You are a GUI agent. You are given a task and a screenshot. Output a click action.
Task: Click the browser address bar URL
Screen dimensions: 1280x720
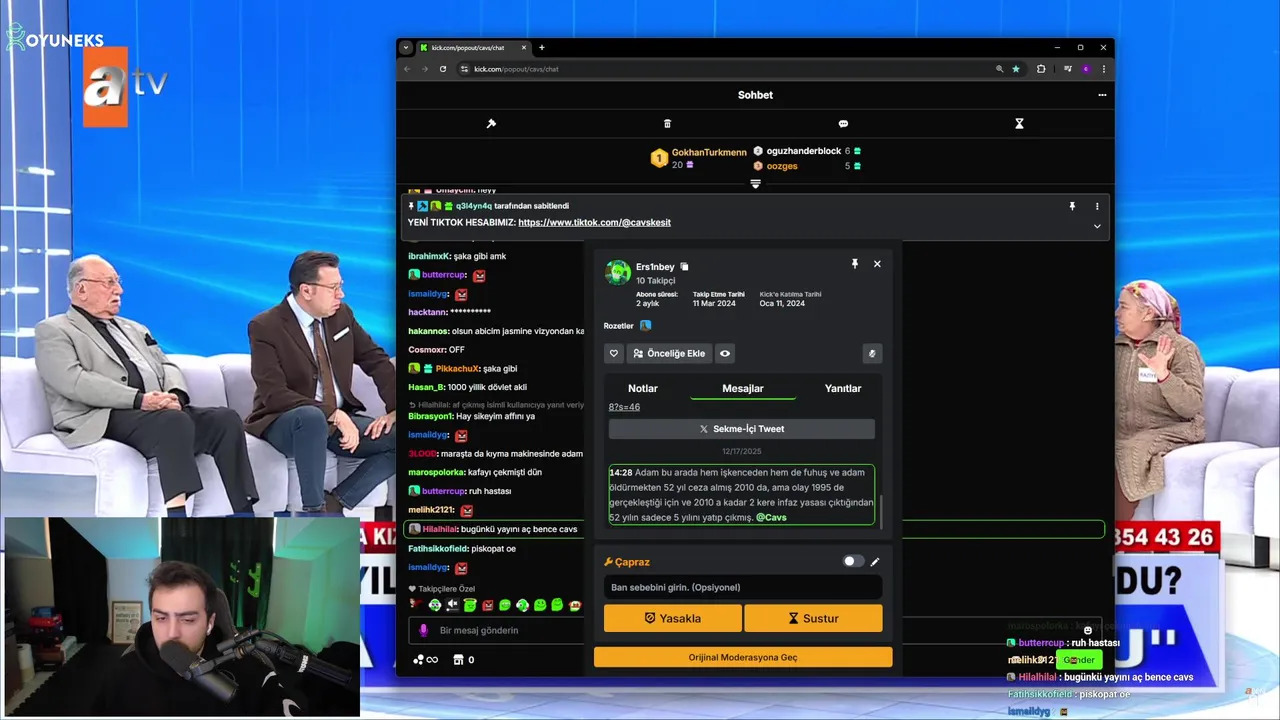pos(516,69)
